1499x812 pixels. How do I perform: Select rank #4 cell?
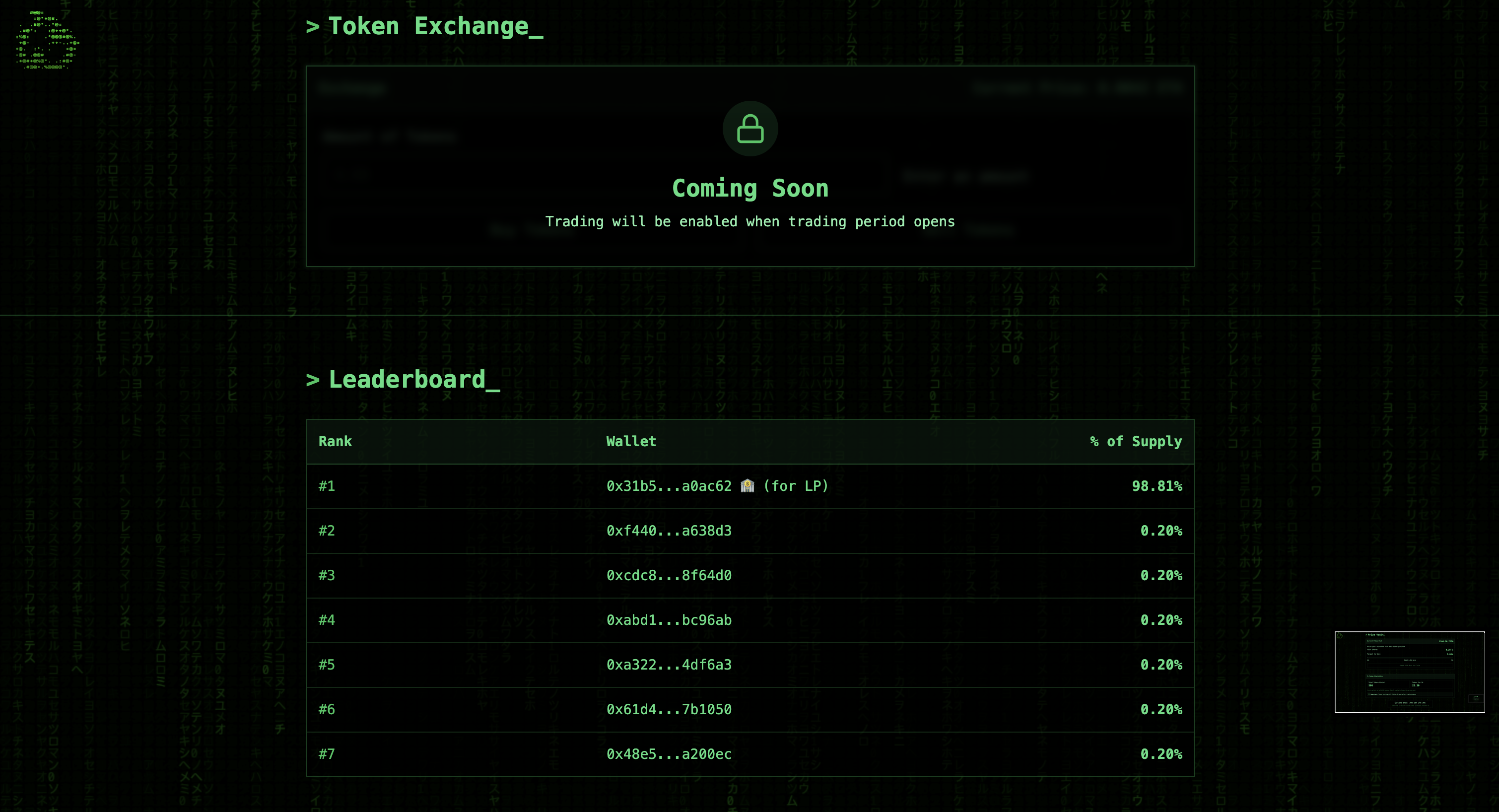327,620
